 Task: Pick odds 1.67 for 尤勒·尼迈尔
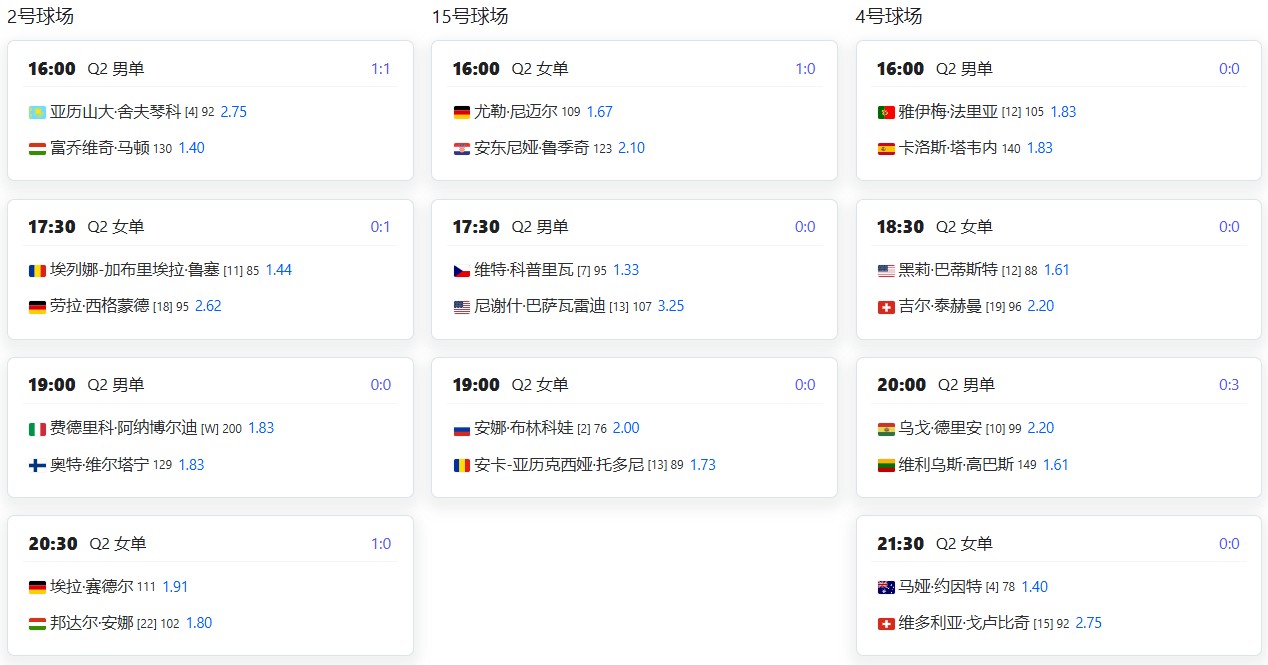[600, 112]
